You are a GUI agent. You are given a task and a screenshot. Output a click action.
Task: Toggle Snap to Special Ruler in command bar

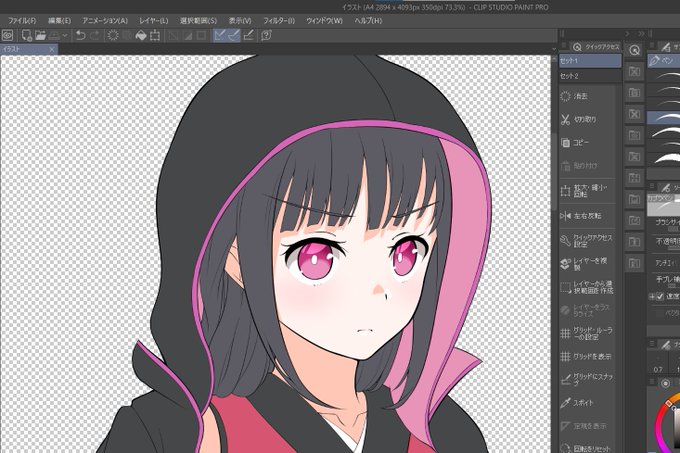click(234, 36)
